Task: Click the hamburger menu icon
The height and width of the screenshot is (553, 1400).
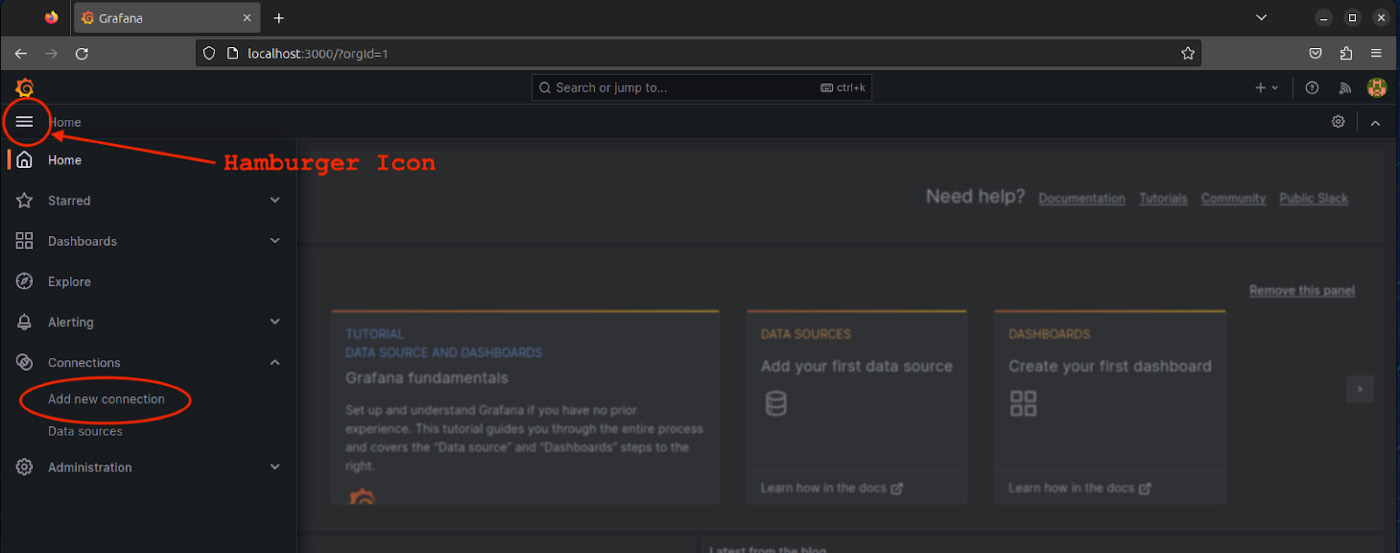Action: [x=25, y=122]
